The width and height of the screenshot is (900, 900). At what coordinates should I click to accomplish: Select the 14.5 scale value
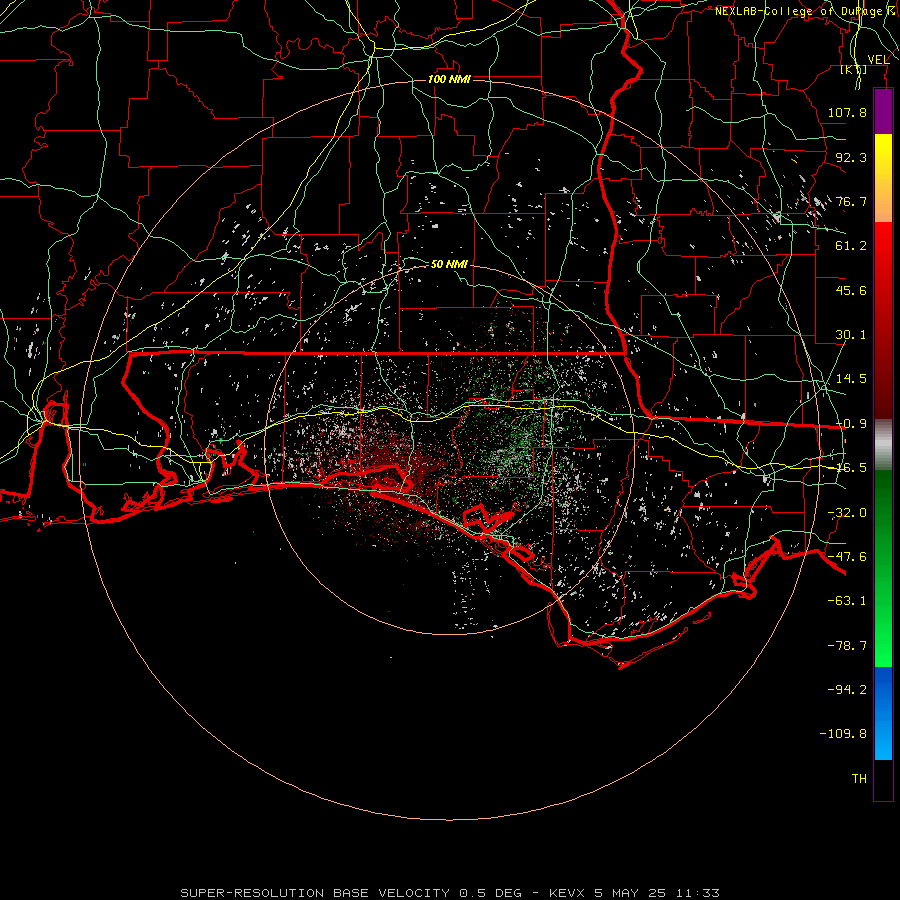[x=851, y=379]
